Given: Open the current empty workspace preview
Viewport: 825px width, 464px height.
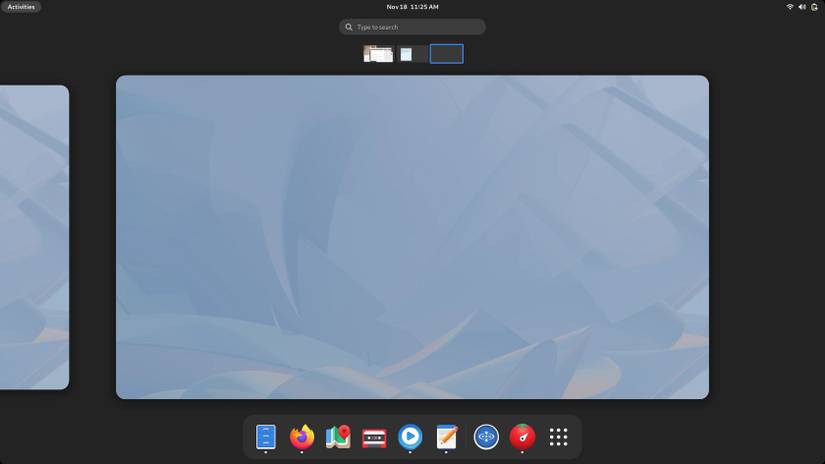Looking at the screenshot, I should coord(412,237).
